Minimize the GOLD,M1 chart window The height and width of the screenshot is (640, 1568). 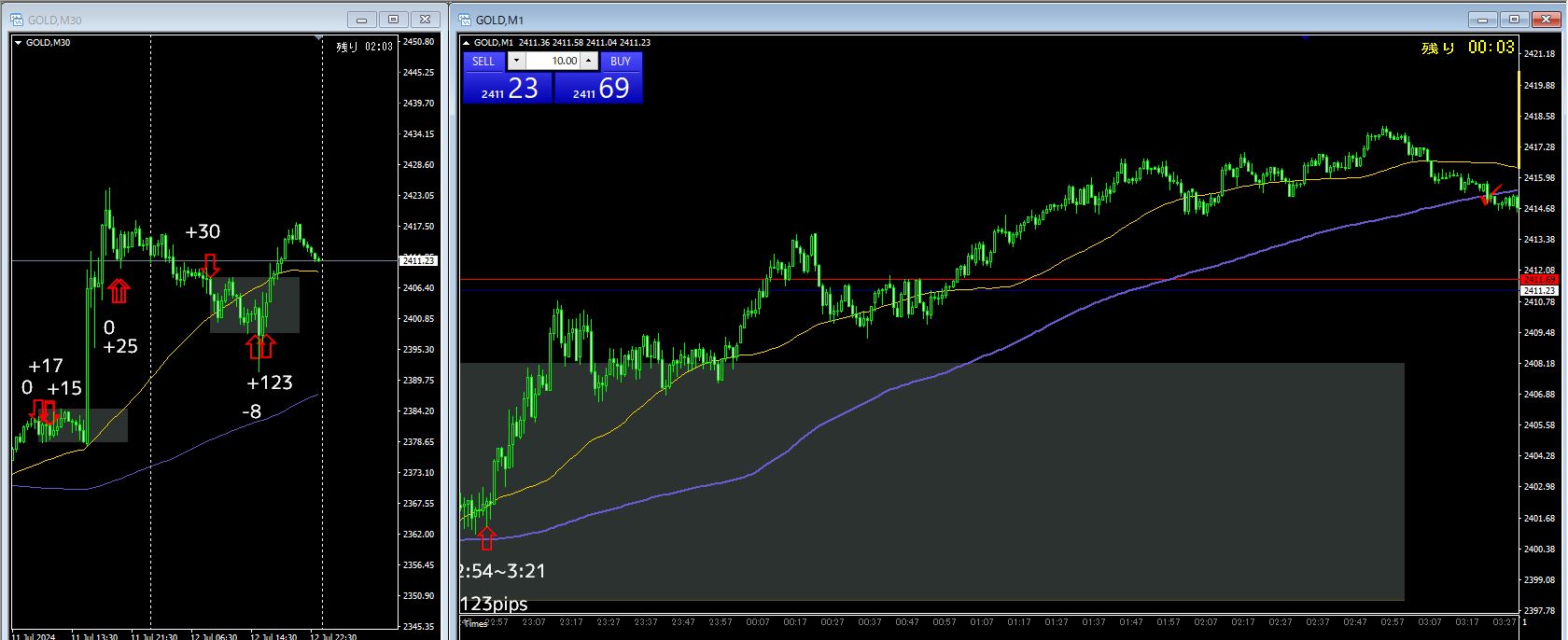point(1481,20)
